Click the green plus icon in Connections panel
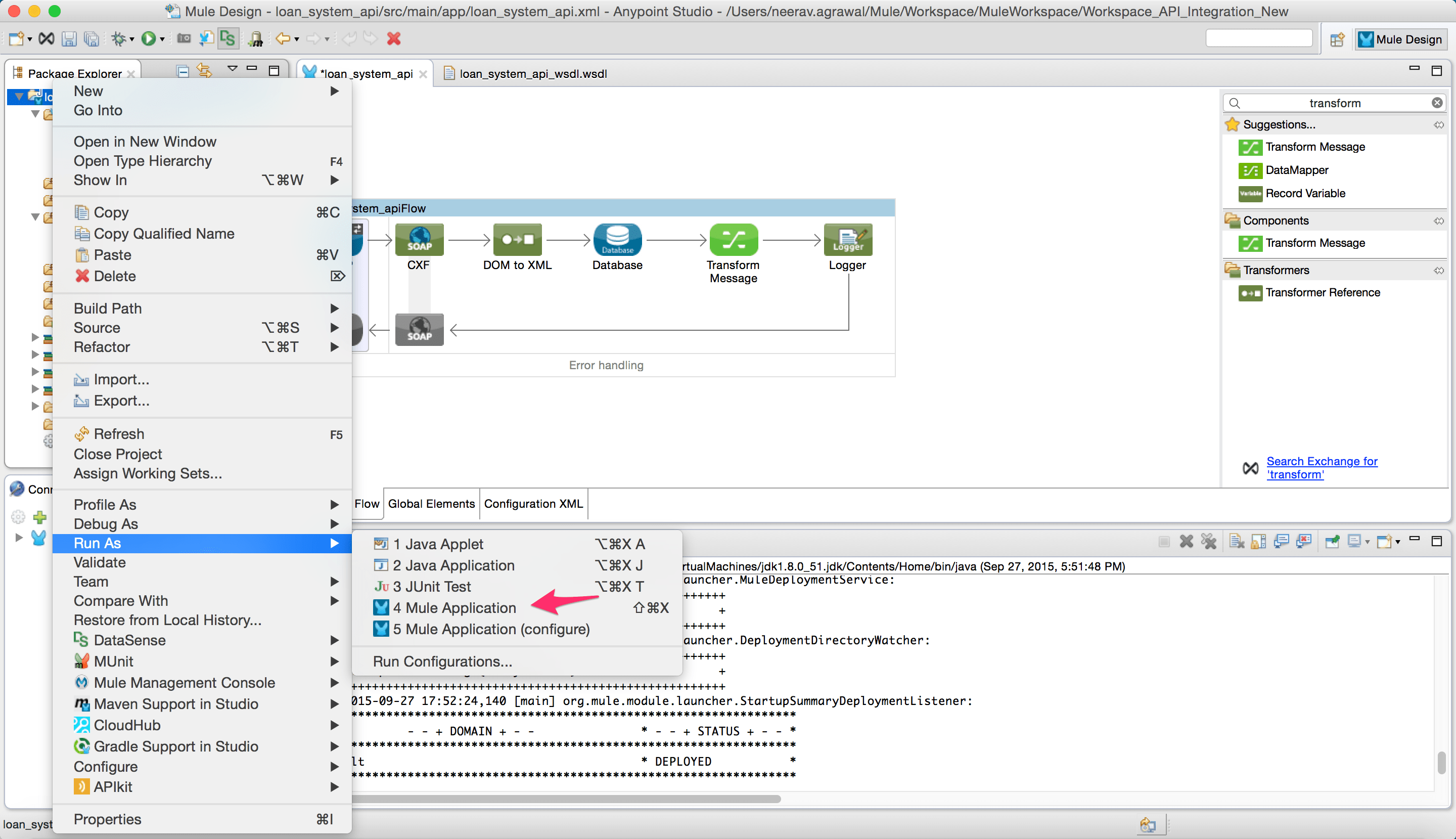Screen dimensions: 1456x839 (40, 517)
